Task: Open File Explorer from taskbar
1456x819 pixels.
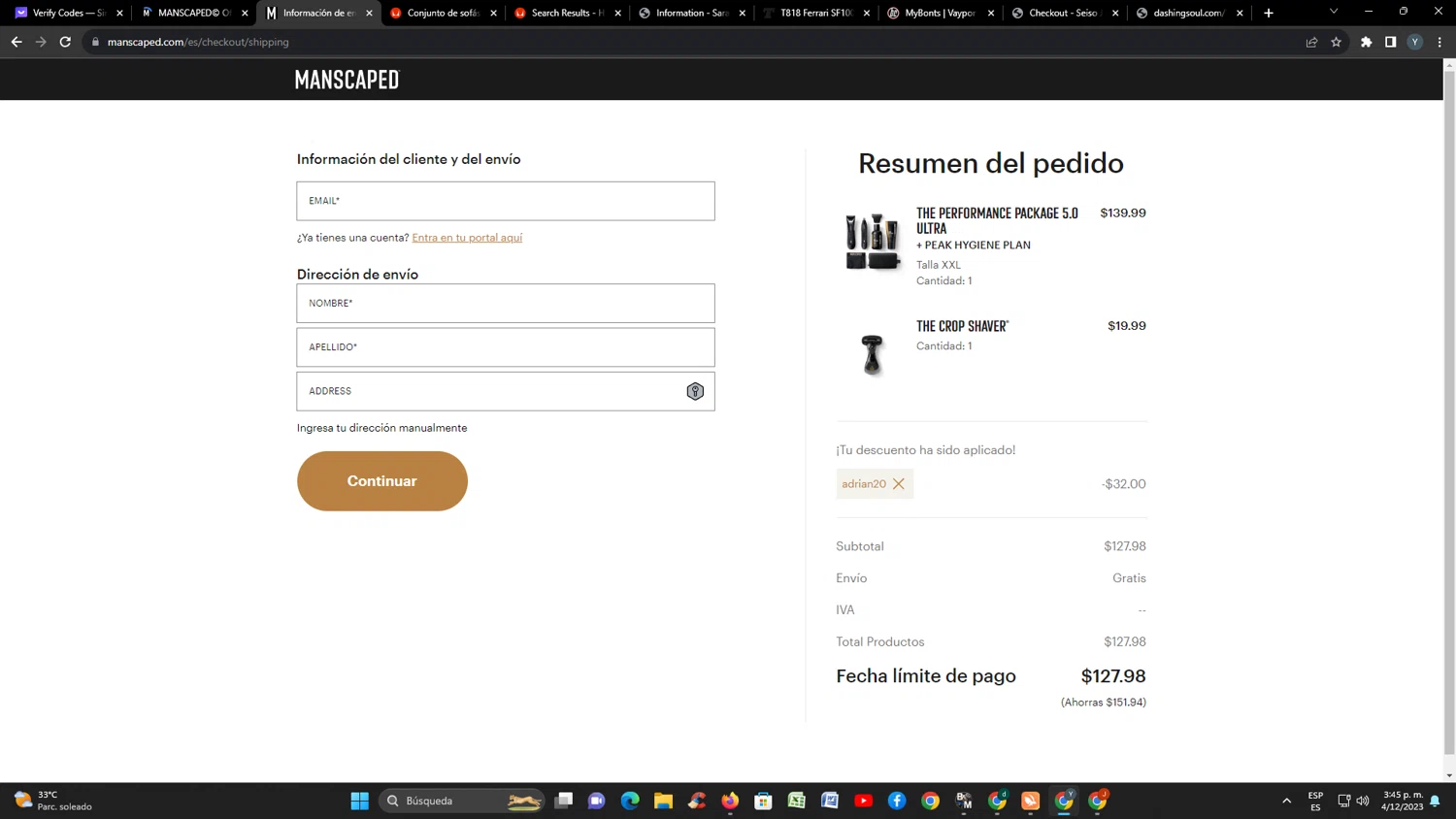Action: pos(663,801)
